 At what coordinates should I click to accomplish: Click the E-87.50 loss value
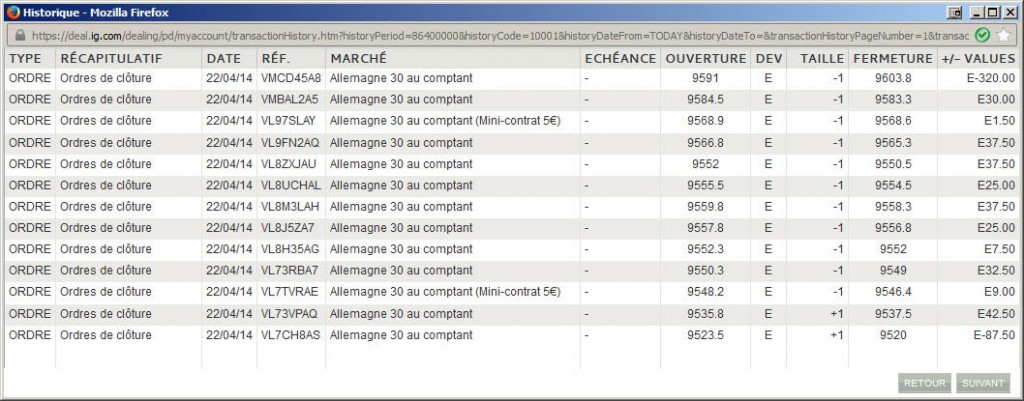tap(994, 335)
